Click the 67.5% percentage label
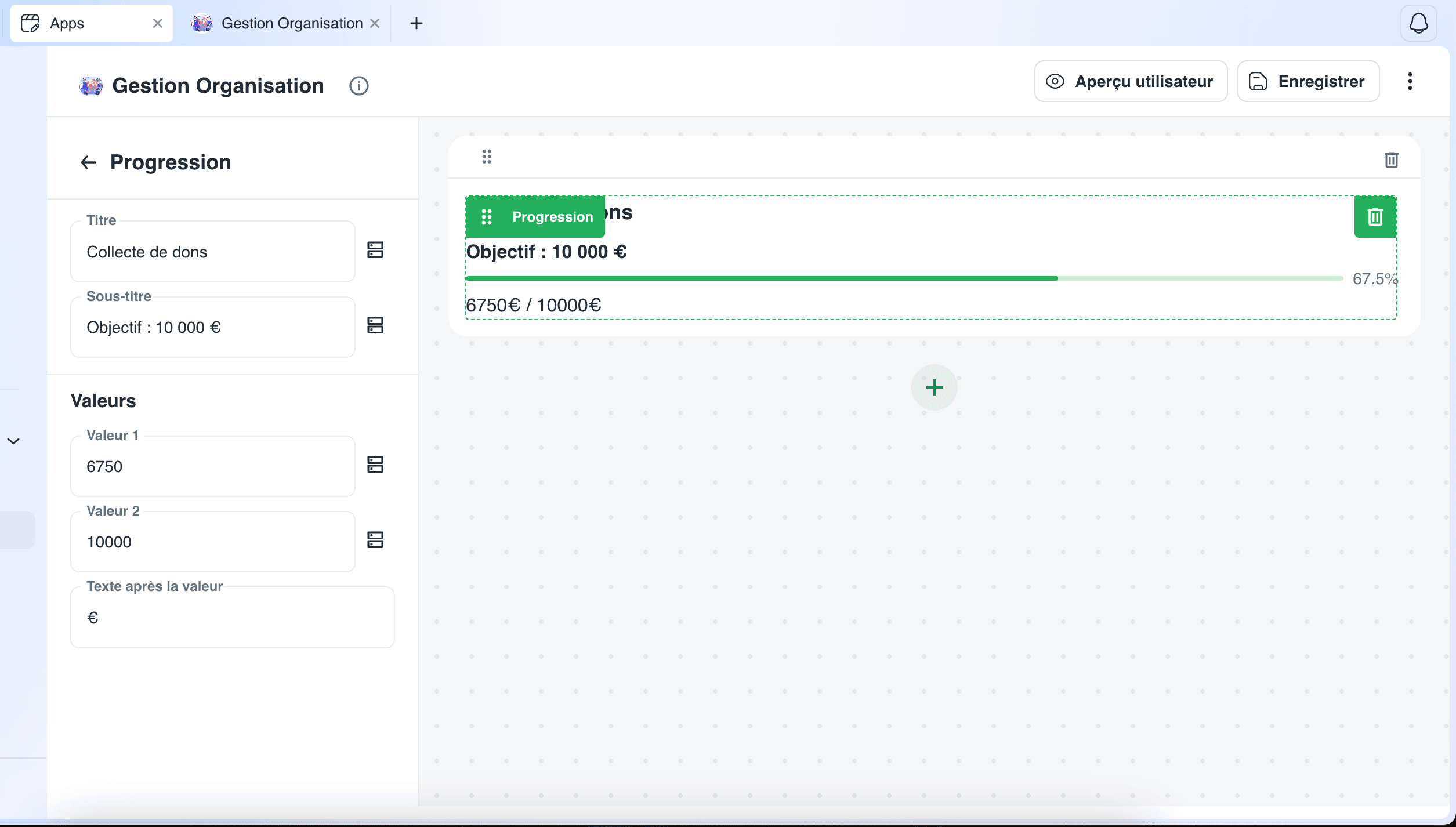Image resolution: width=1456 pixels, height=827 pixels. click(1375, 279)
